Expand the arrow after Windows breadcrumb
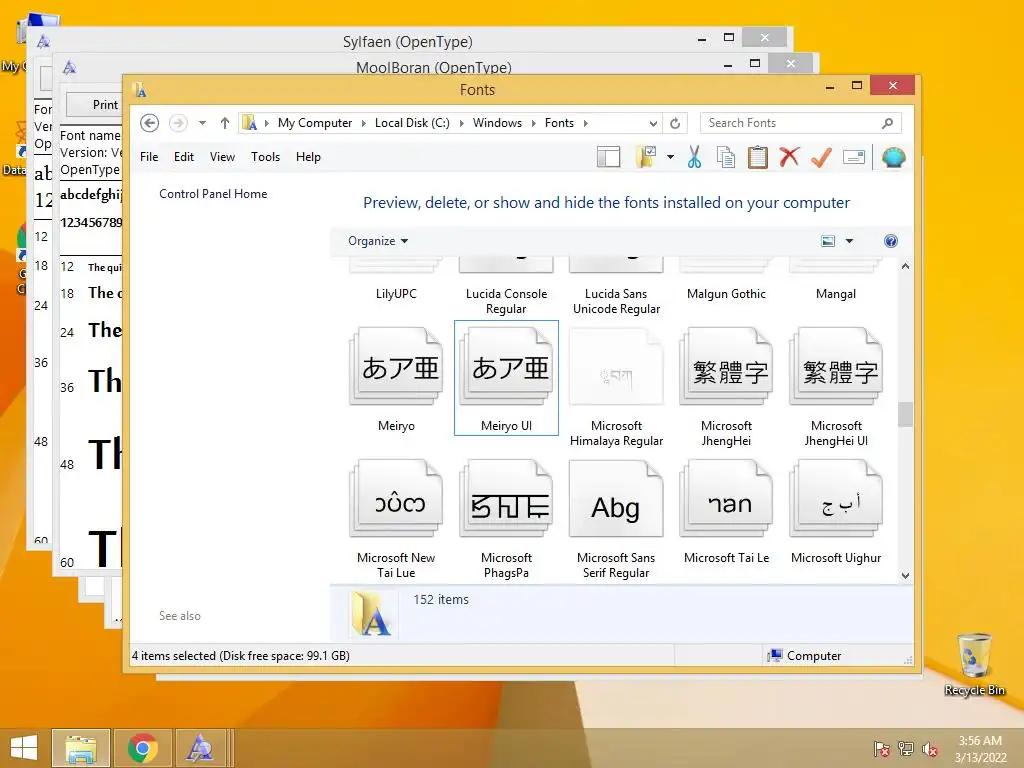This screenshot has height=768, width=1024. pos(533,123)
